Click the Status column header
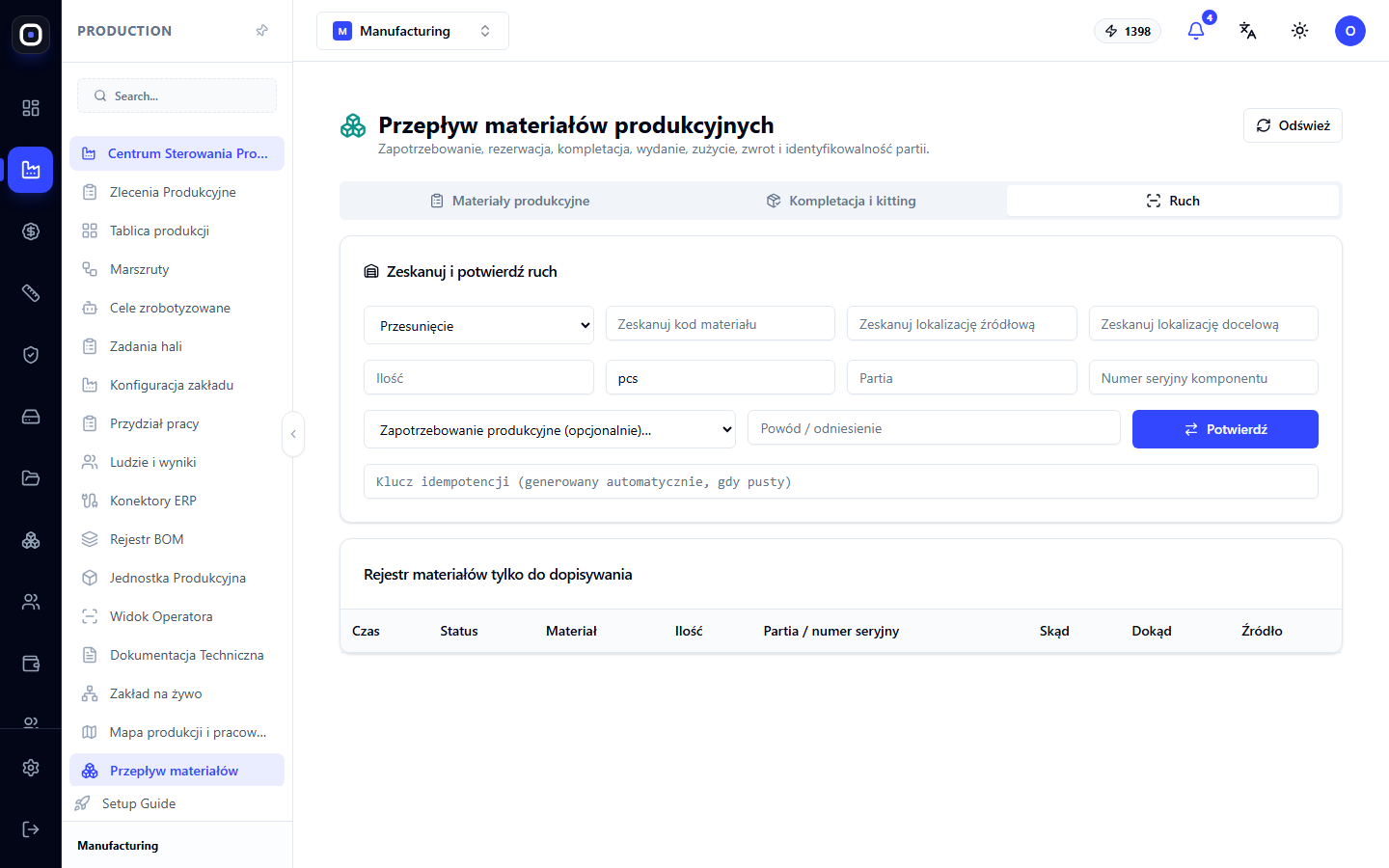This screenshot has height=868, width=1389. click(459, 631)
